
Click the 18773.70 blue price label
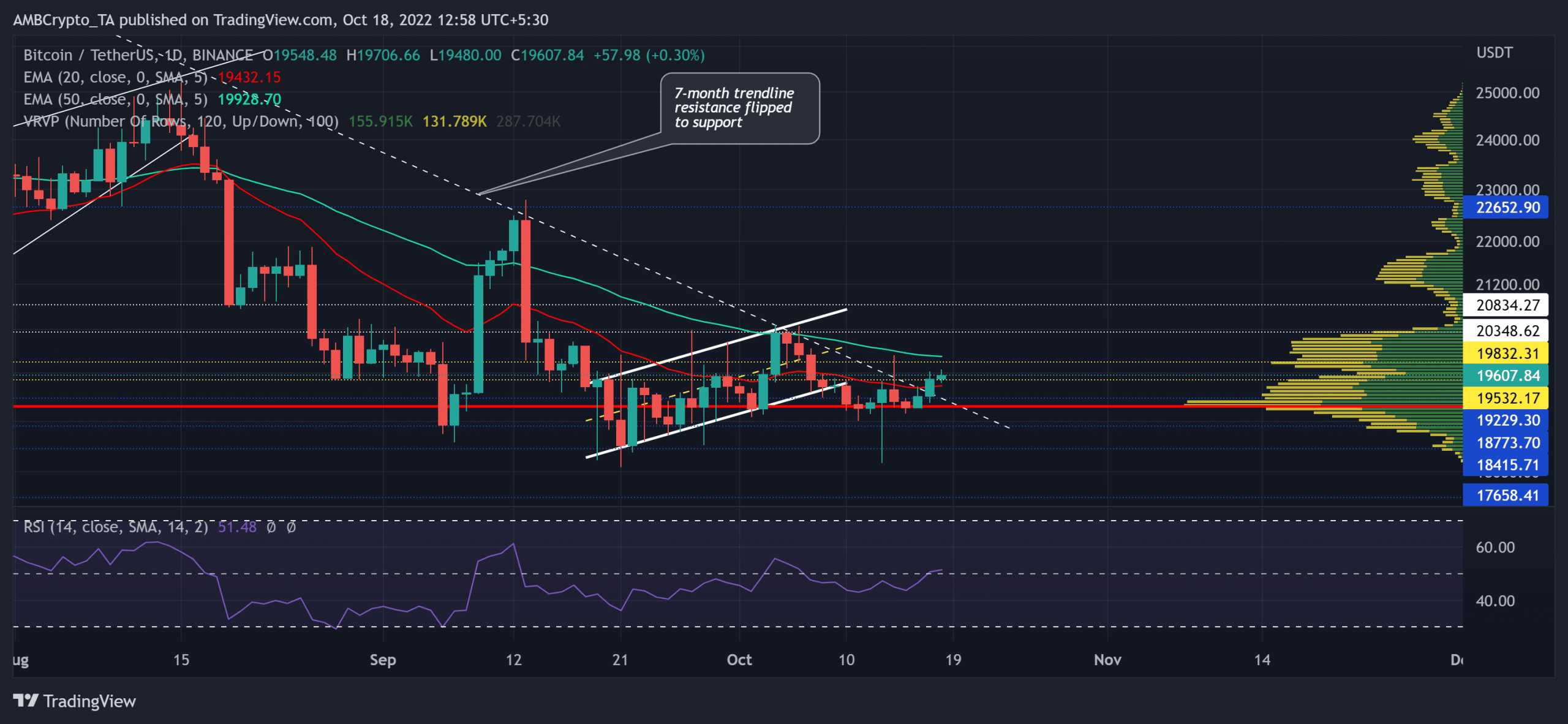click(1506, 443)
